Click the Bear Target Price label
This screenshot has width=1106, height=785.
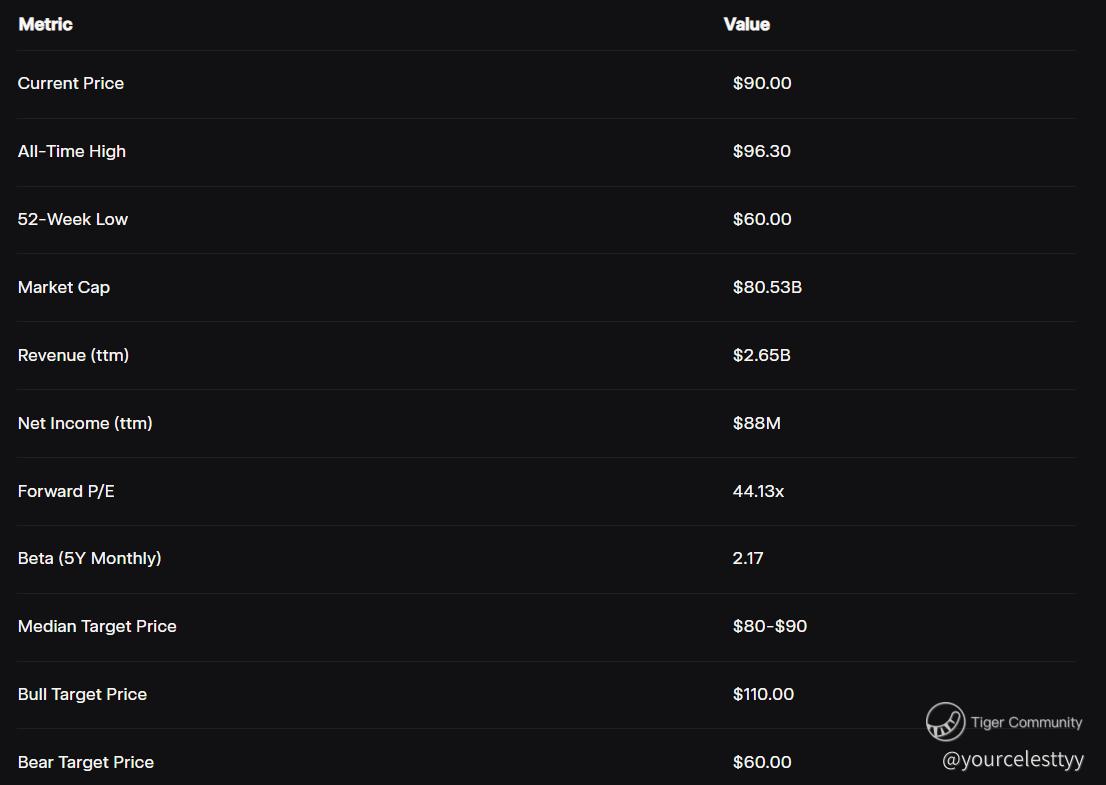(86, 762)
